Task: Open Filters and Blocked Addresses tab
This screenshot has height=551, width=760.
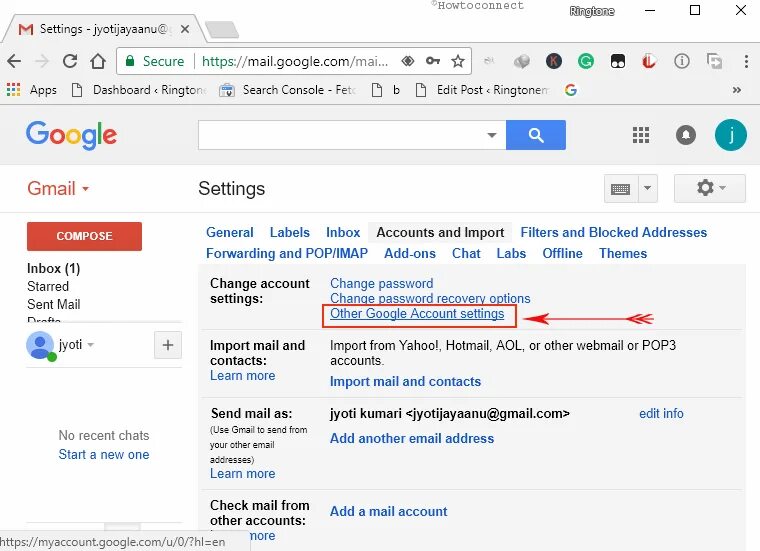Action: [x=614, y=233]
